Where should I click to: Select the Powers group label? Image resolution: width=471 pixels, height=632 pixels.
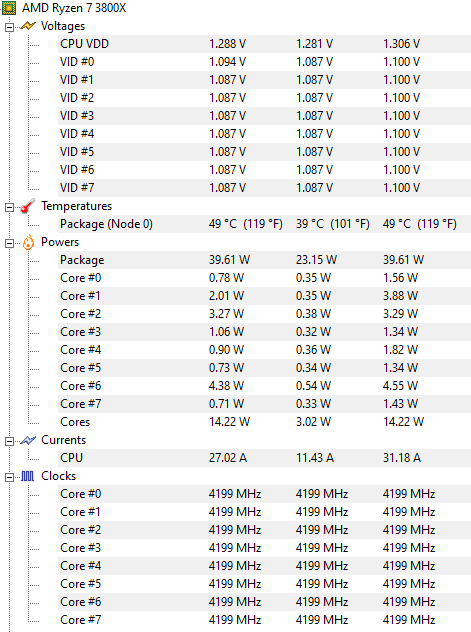[60, 242]
